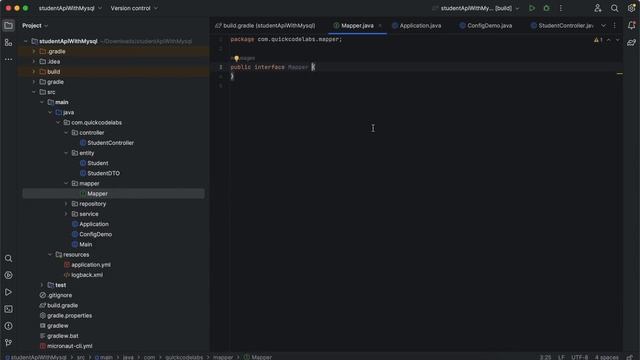This screenshot has height=360, width=640.
Task: Collapse the src folder
Action: 34,92
